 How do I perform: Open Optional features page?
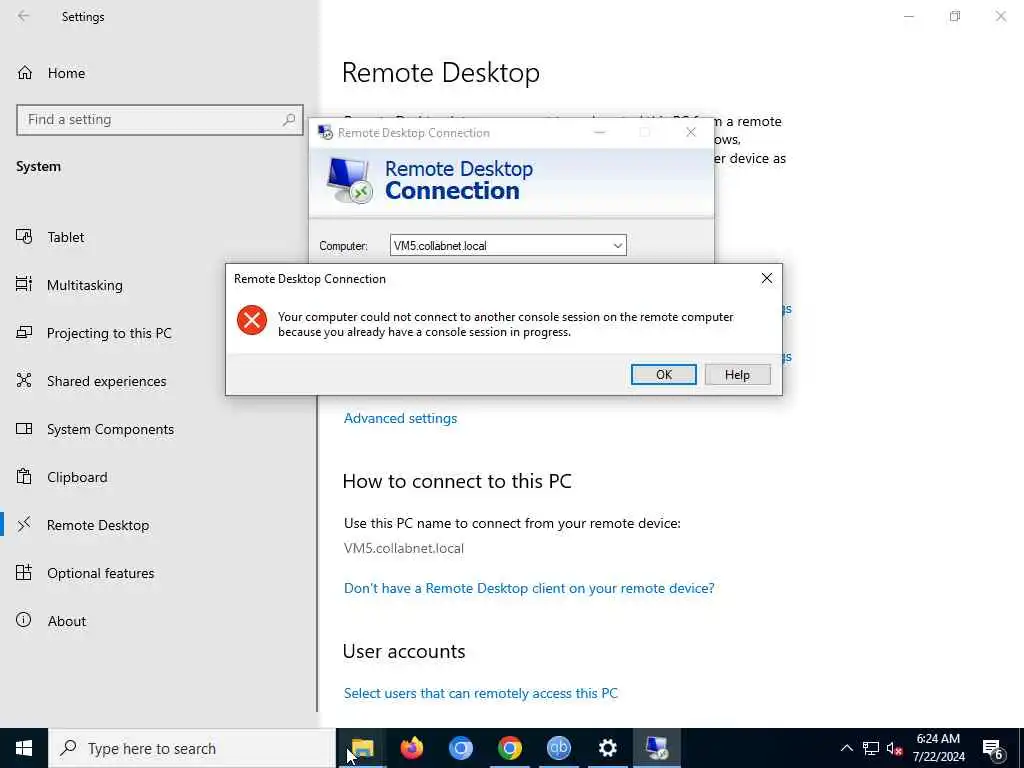pos(101,573)
